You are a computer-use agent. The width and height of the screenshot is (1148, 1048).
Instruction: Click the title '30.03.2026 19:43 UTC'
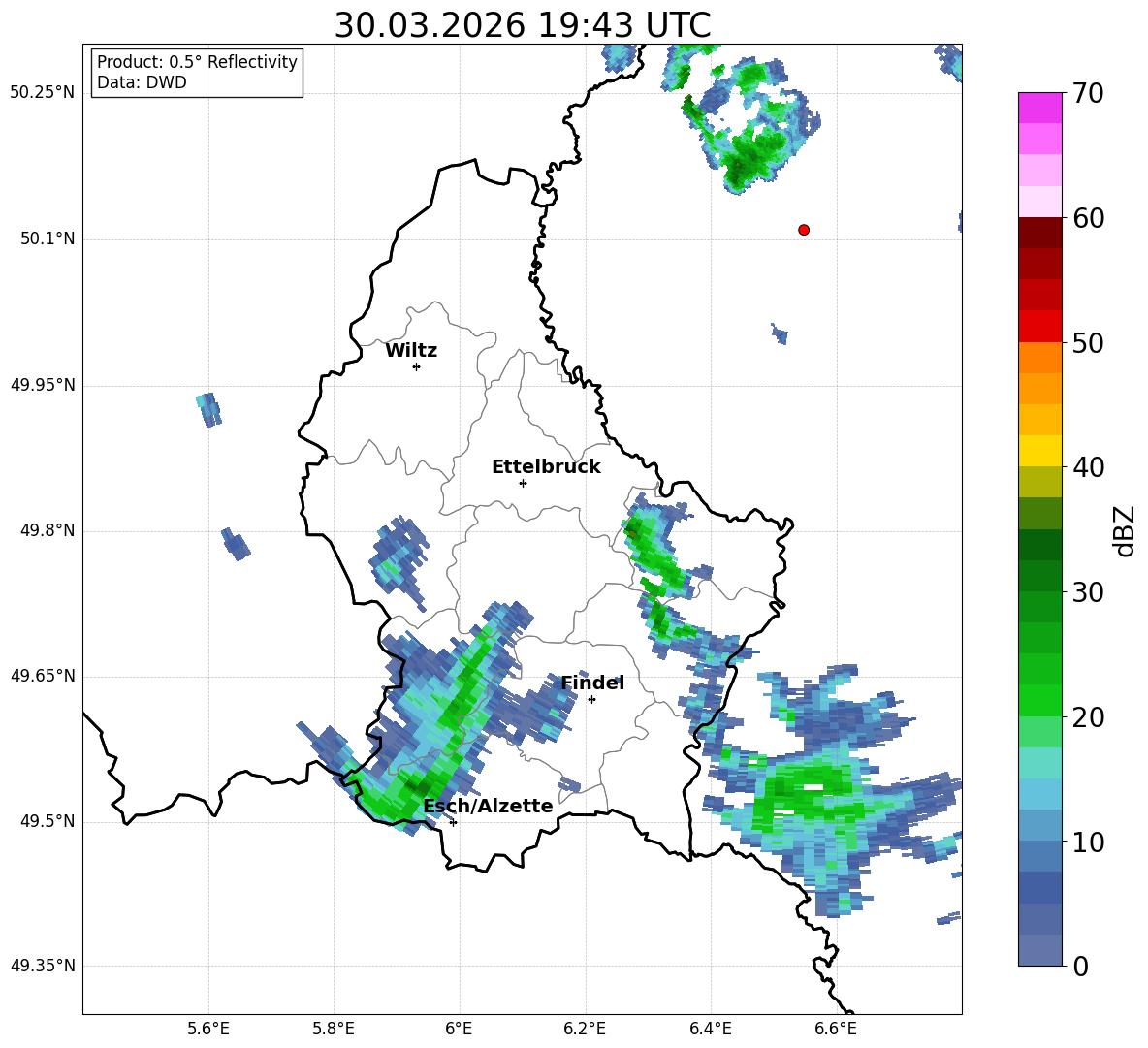point(523,25)
